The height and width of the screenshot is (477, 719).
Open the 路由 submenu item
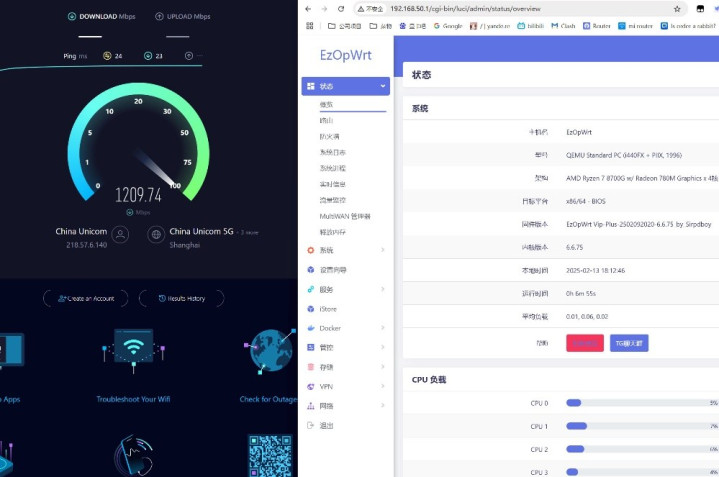click(326, 121)
